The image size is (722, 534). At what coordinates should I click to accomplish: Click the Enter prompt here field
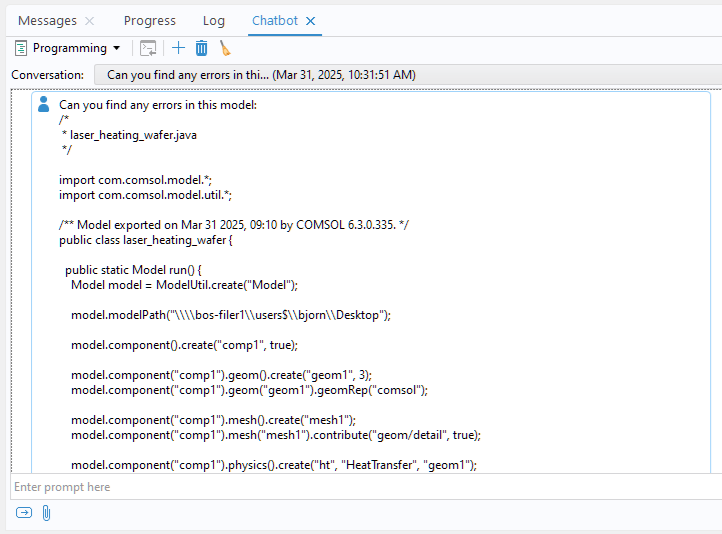[x=360, y=487]
